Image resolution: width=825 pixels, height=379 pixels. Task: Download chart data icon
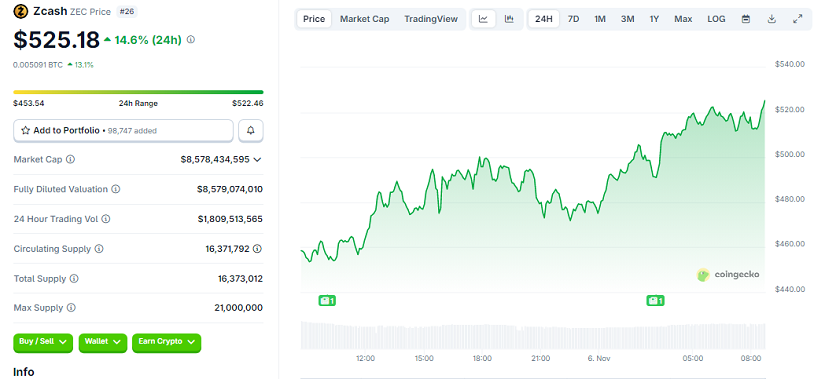point(771,19)
